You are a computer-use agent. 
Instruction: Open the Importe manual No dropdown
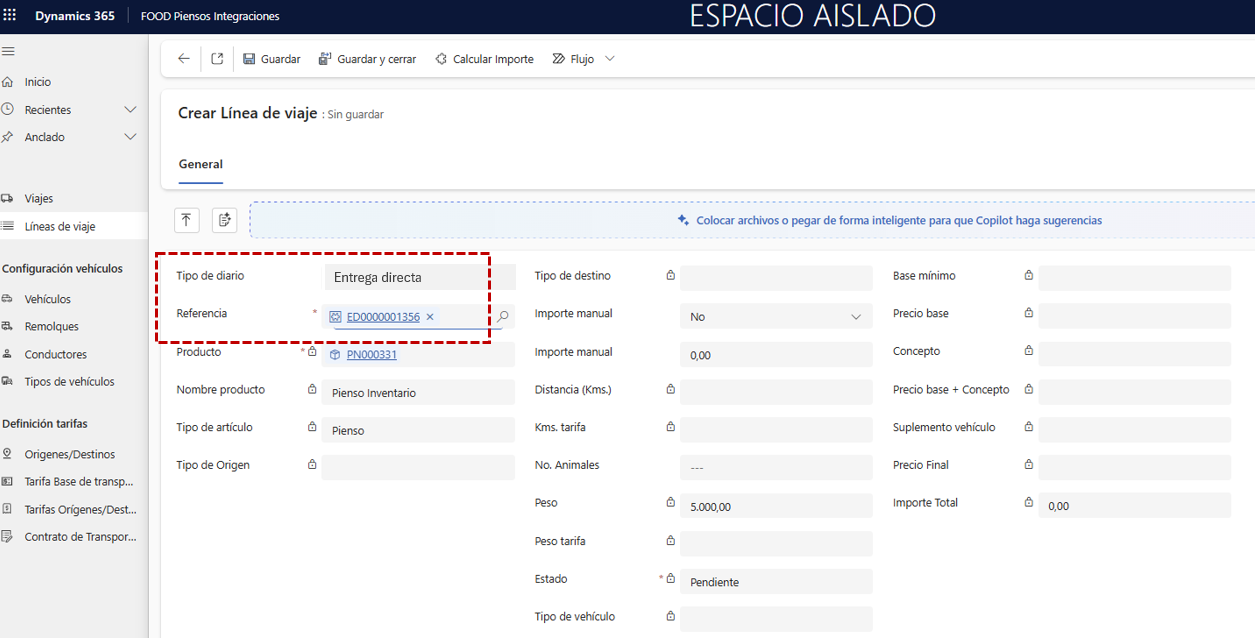[775, 317]
